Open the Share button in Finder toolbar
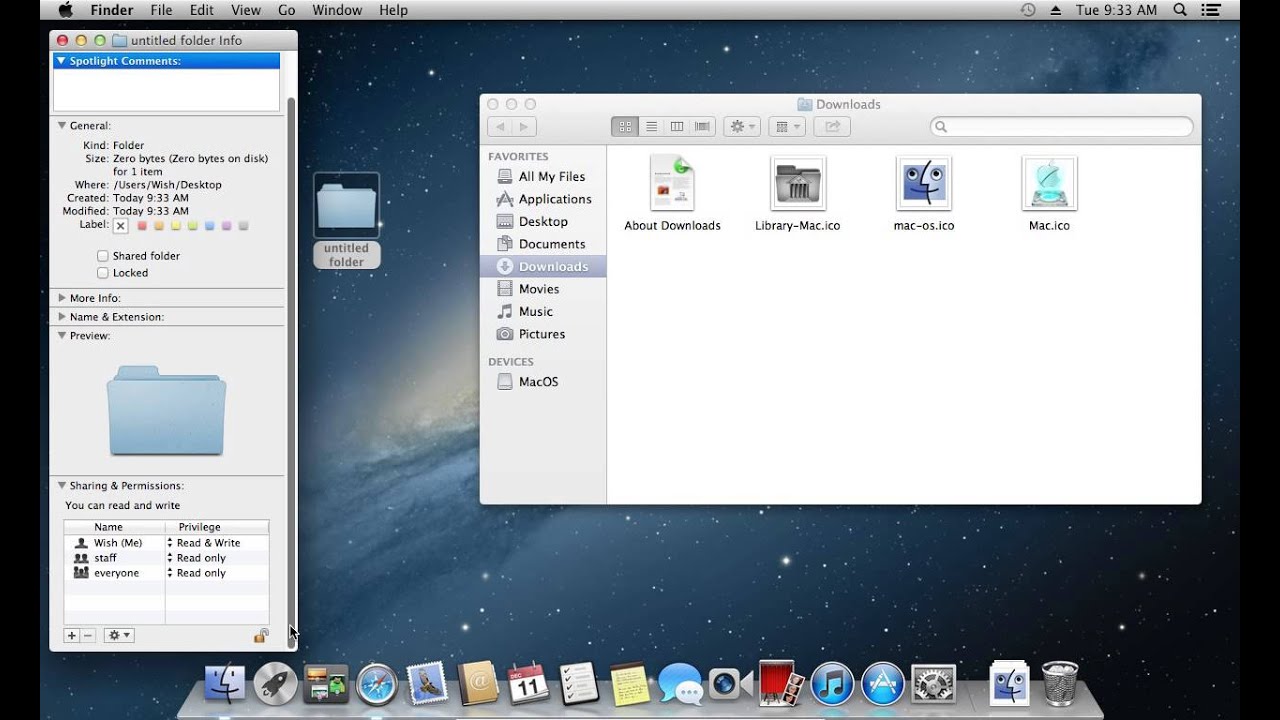The width and height of the screenshot is (1280, 720). click(830, 126)
